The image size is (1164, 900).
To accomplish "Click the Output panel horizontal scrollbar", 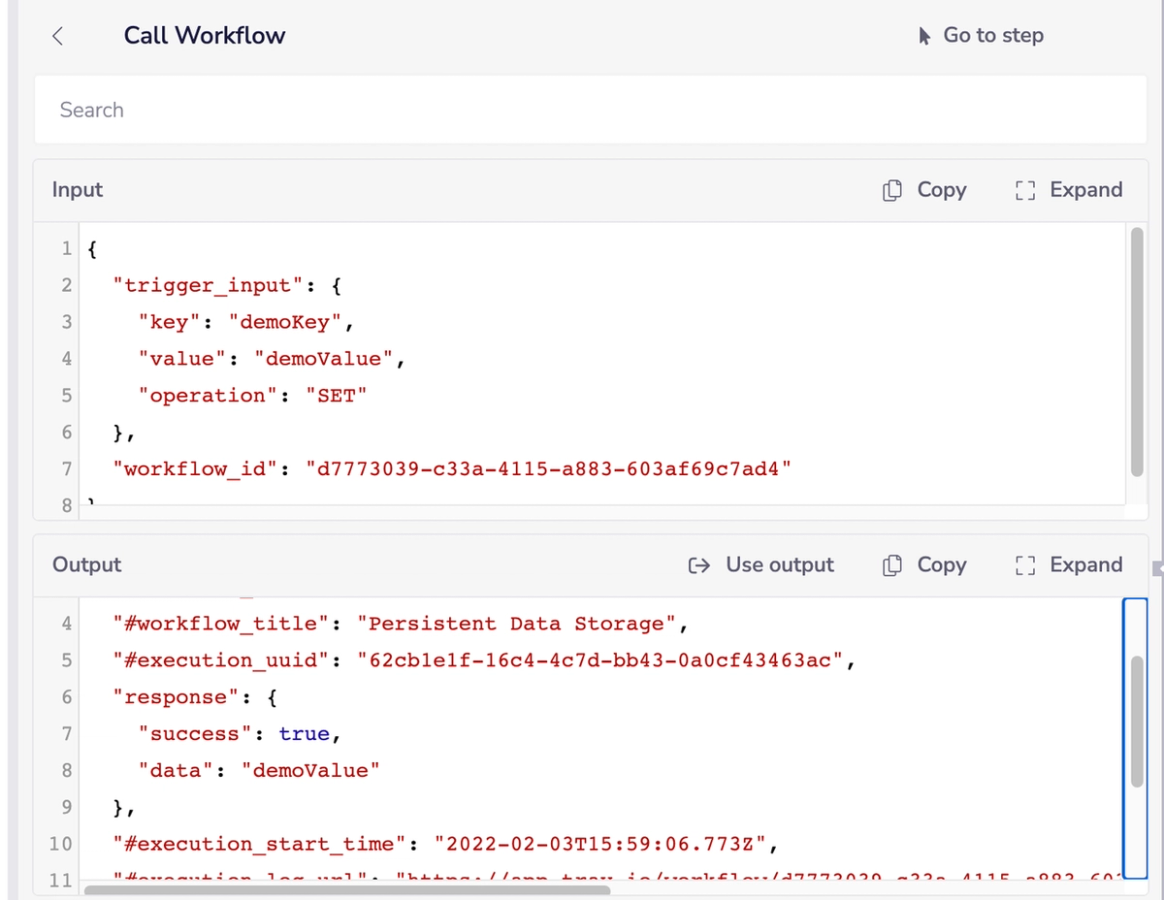I will [x=347, y=890].
